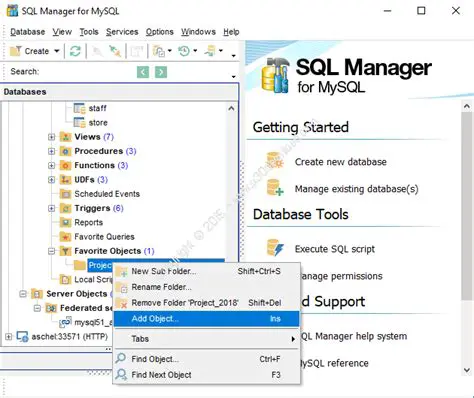Open the View menu
Viewport: 474px width, 398px height.
(62, 32)
